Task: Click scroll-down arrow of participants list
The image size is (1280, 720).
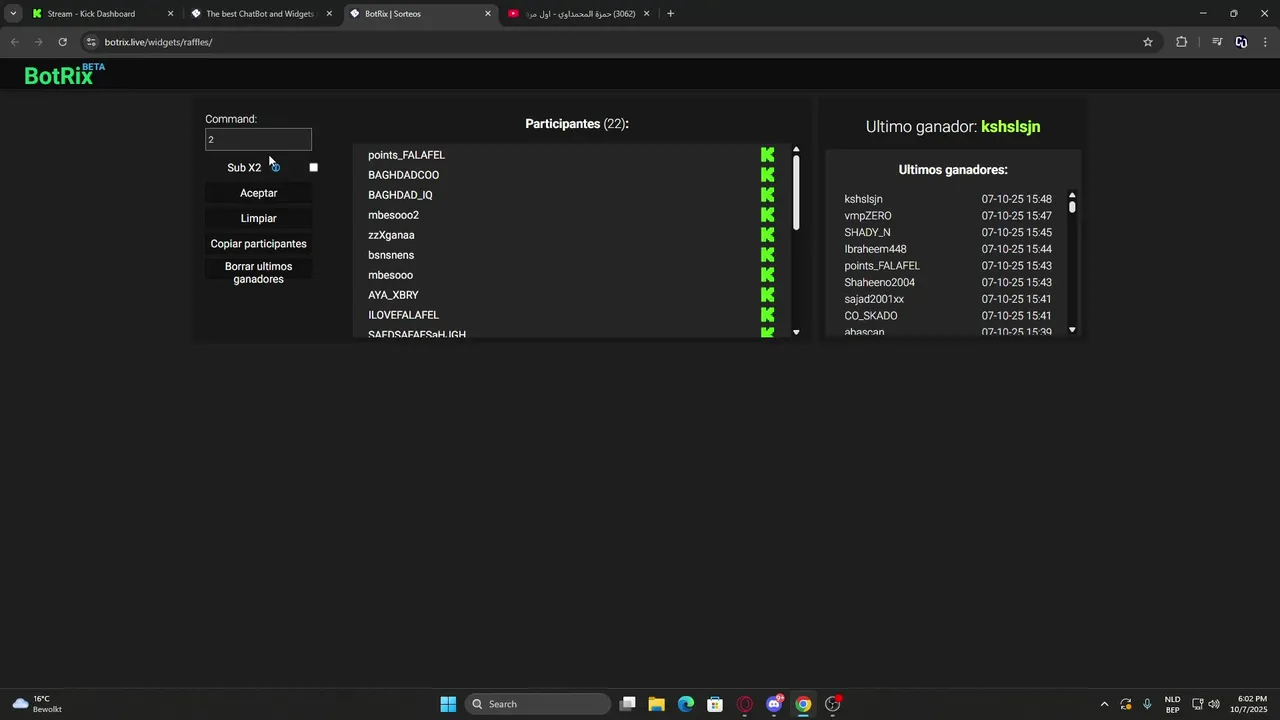Action: tap(796, 332)
